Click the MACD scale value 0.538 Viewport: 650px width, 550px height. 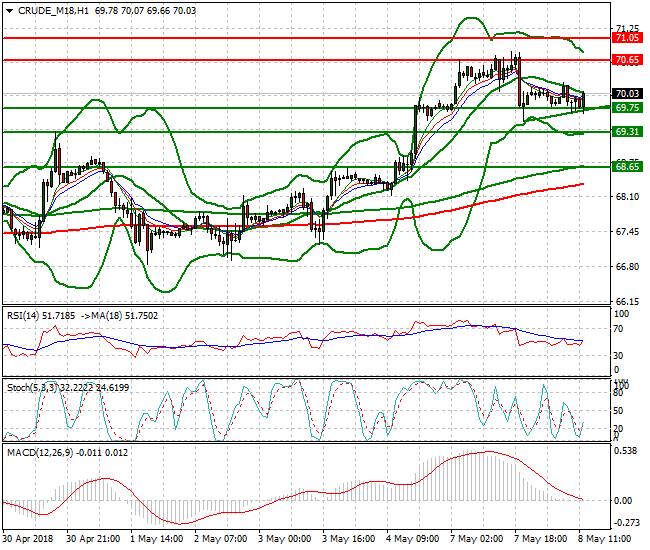(625, 451)
